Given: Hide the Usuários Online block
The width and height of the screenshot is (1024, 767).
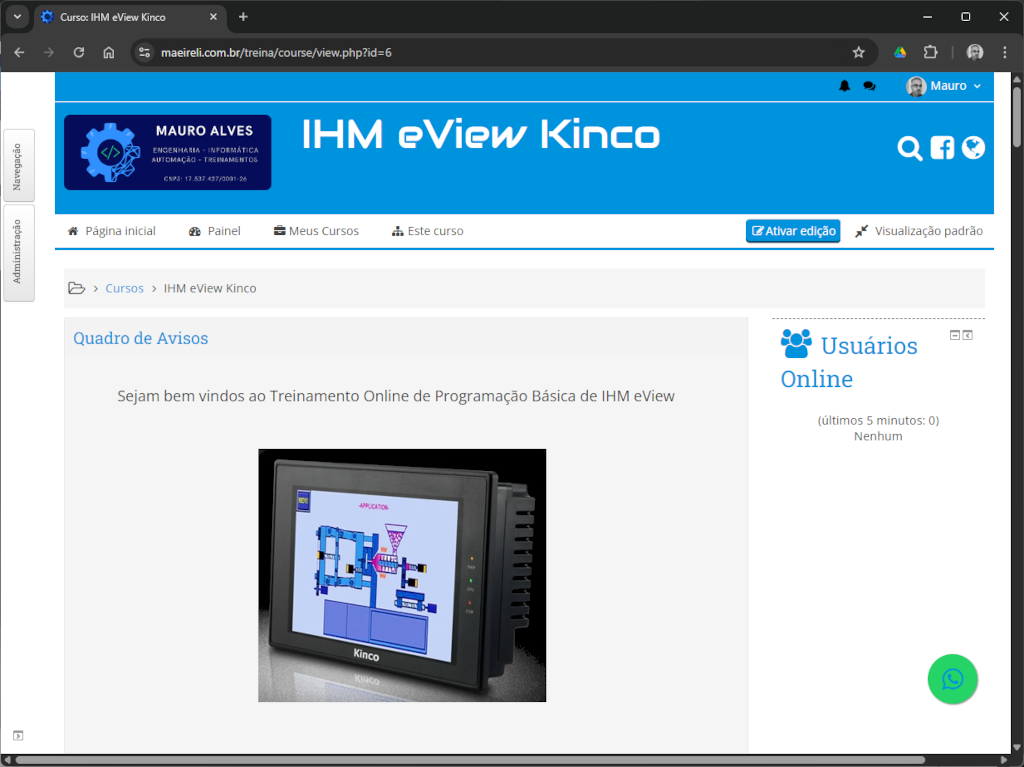Looking at the screenshot, I should click(955, 335).
